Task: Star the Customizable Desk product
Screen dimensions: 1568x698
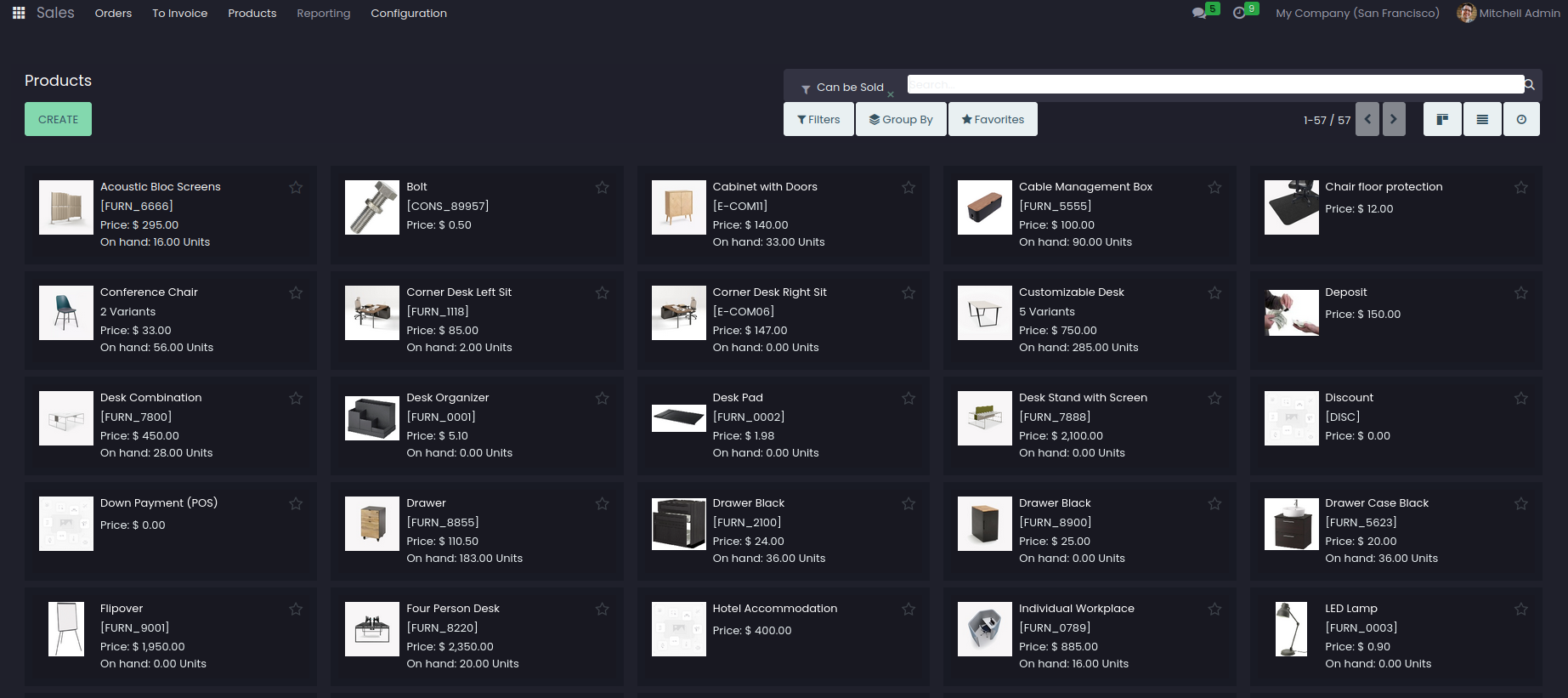Action: click(1214, 292)
